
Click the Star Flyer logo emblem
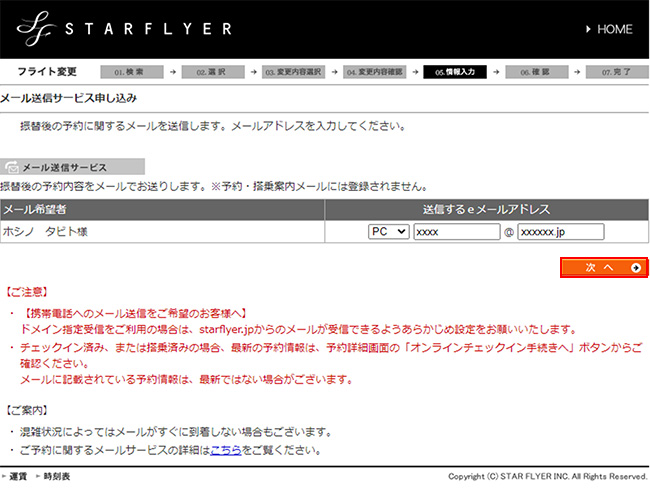[35, 28]
